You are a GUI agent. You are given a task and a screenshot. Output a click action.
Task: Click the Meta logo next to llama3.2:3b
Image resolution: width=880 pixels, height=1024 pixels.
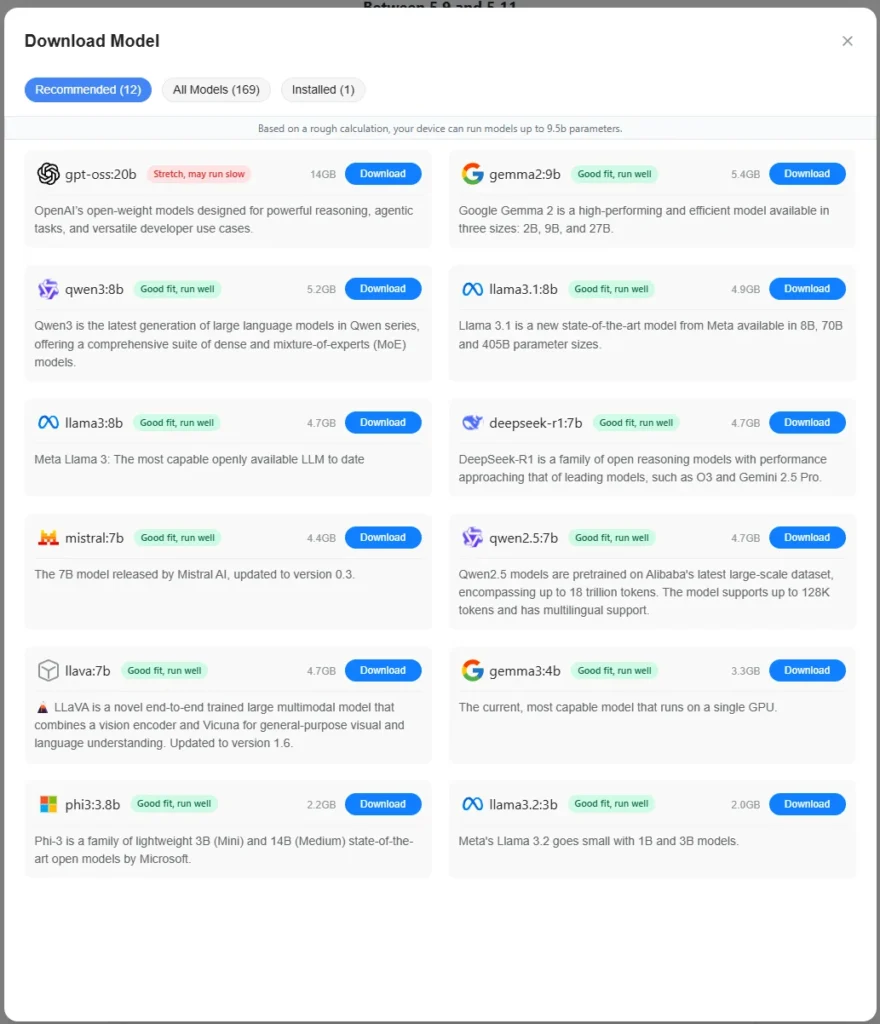point(472,804)
